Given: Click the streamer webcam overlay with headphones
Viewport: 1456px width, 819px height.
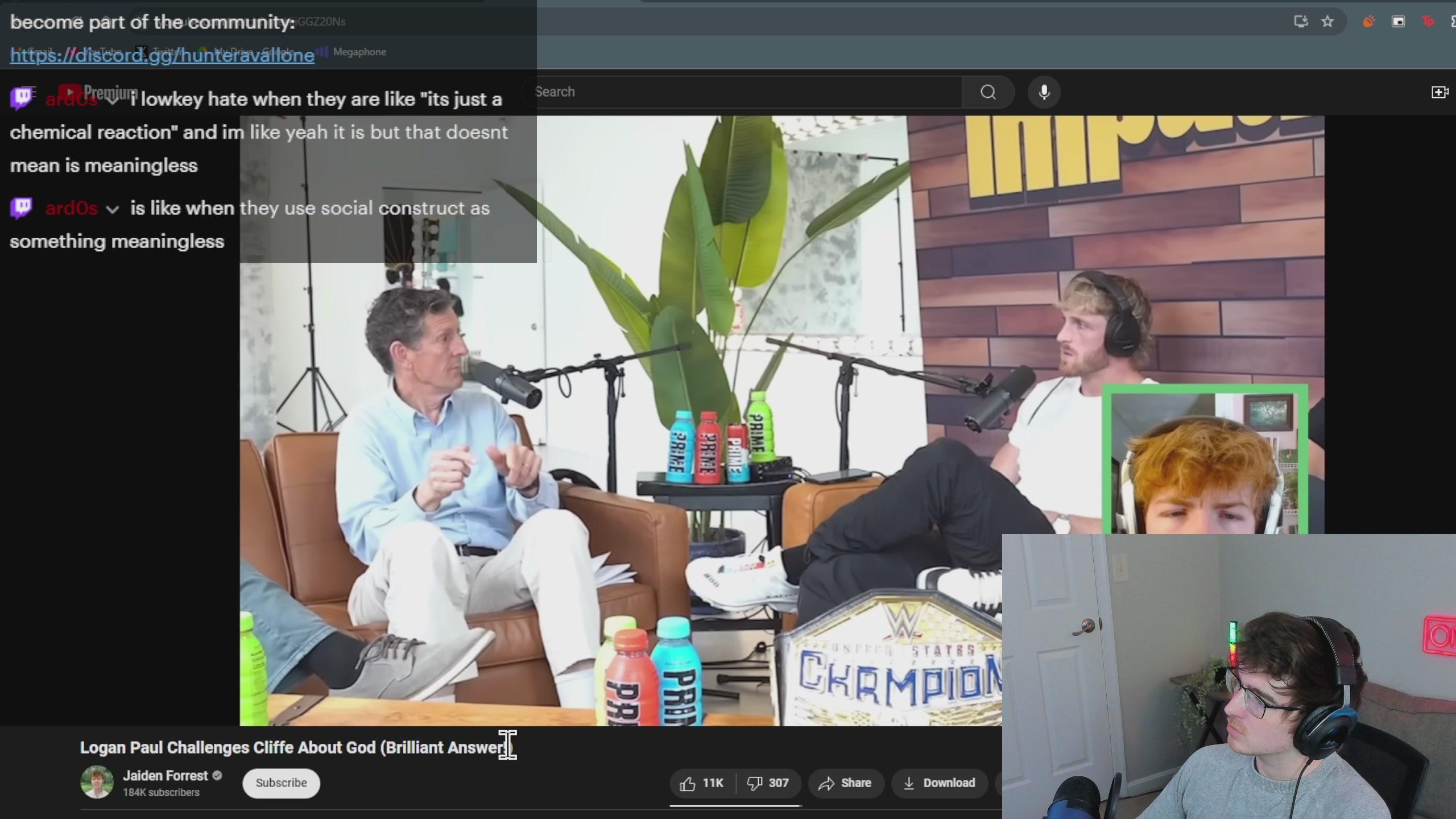Looking at the screenshot, I should [x=1228, y=677].
